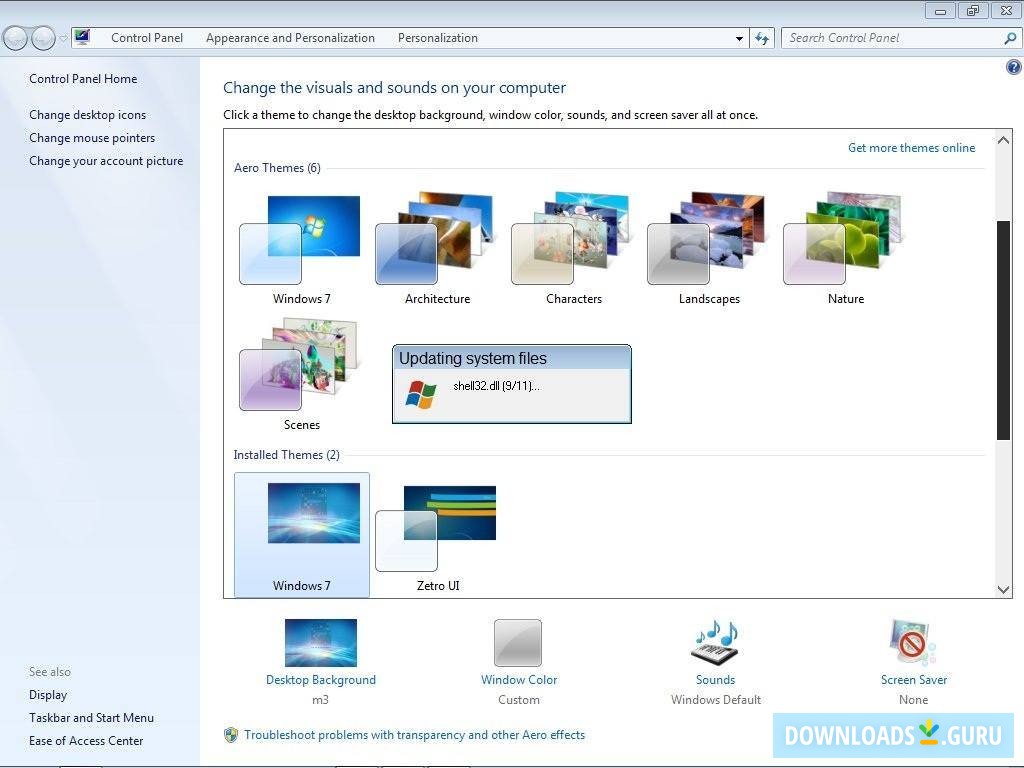The image size is (1024, 768).
Task: Click the troubleshoot shield icon near the bottom
Action: (231, 735)
